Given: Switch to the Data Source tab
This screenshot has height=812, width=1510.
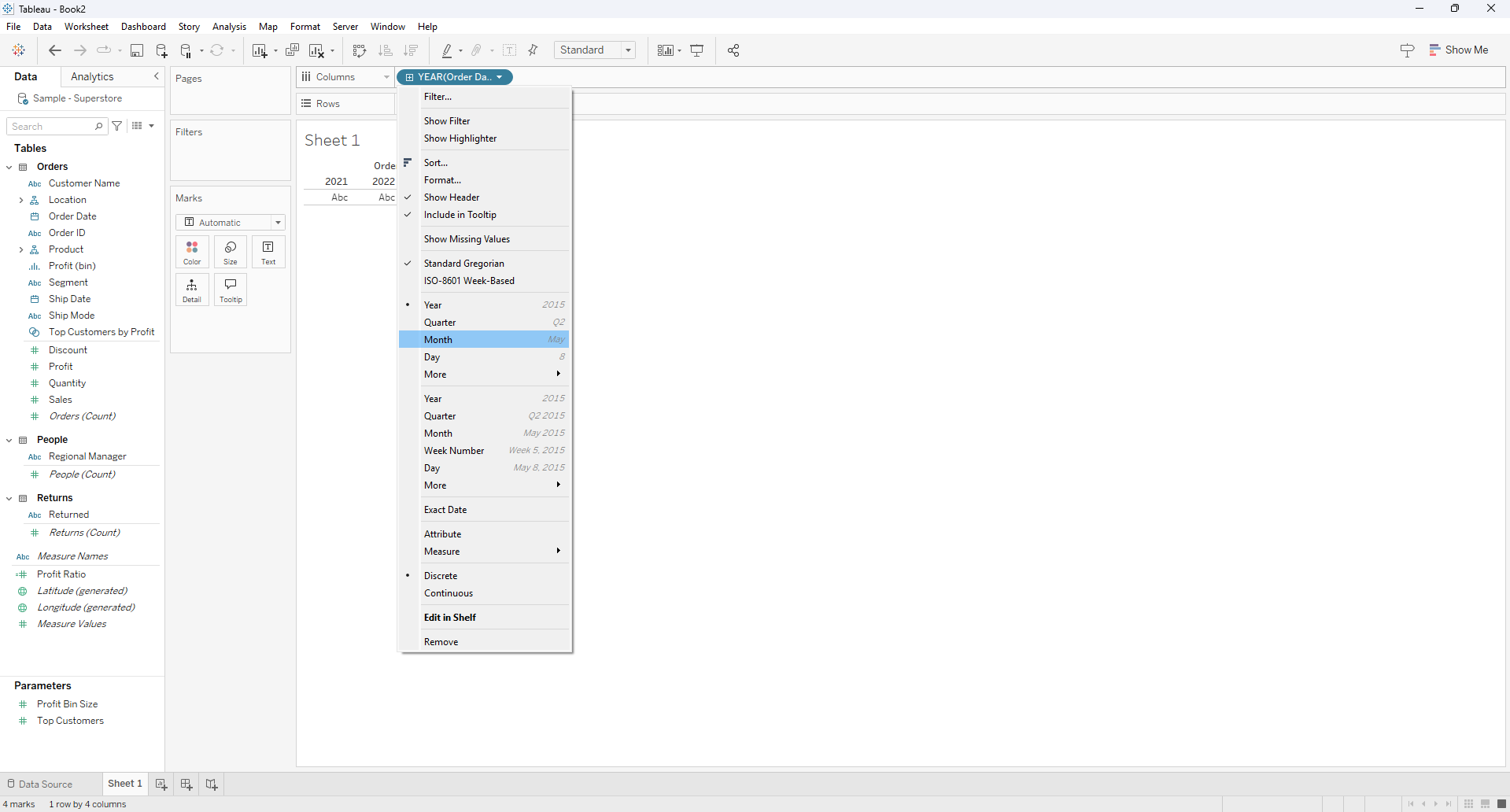Looking at the screenshot, I should coord(39,784).
